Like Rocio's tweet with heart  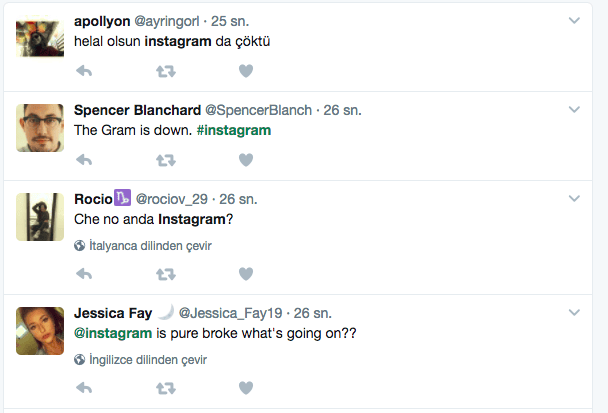246,273
